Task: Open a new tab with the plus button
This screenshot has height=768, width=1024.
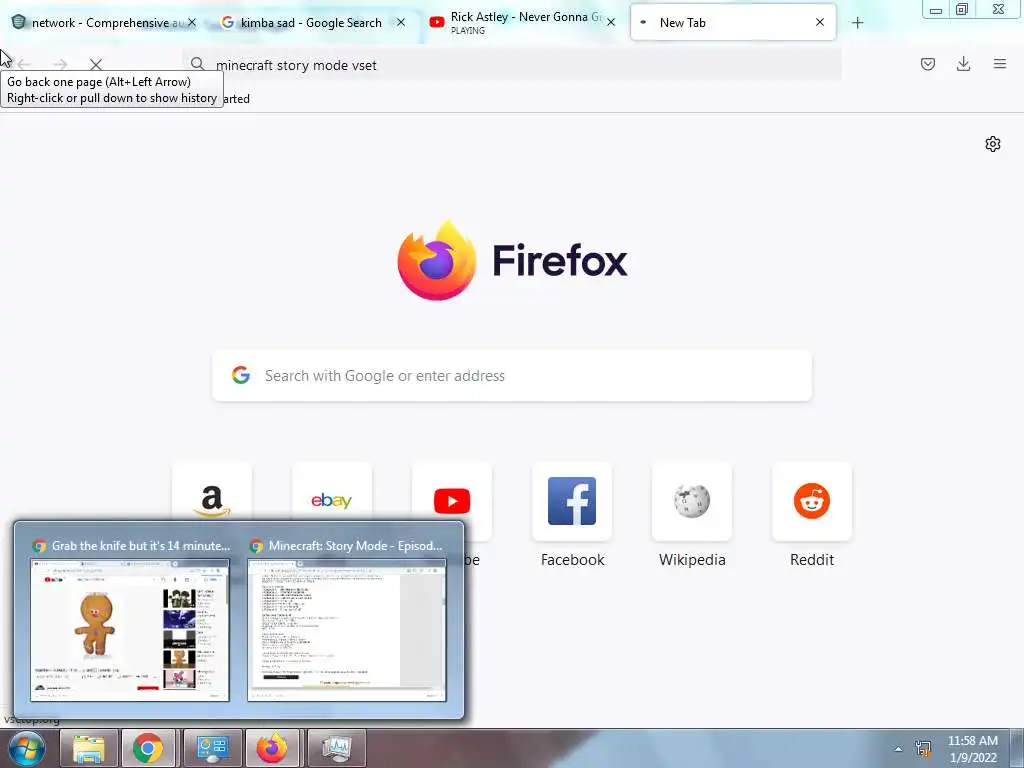Action: (857, 23)
